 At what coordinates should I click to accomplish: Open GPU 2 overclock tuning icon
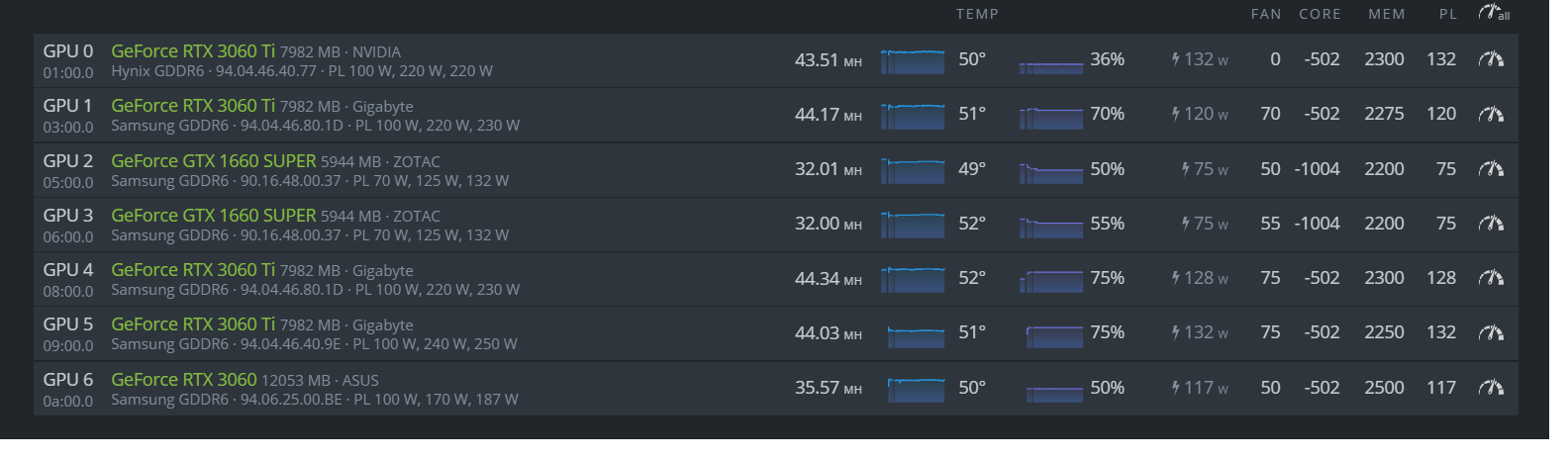(1491, 169)
